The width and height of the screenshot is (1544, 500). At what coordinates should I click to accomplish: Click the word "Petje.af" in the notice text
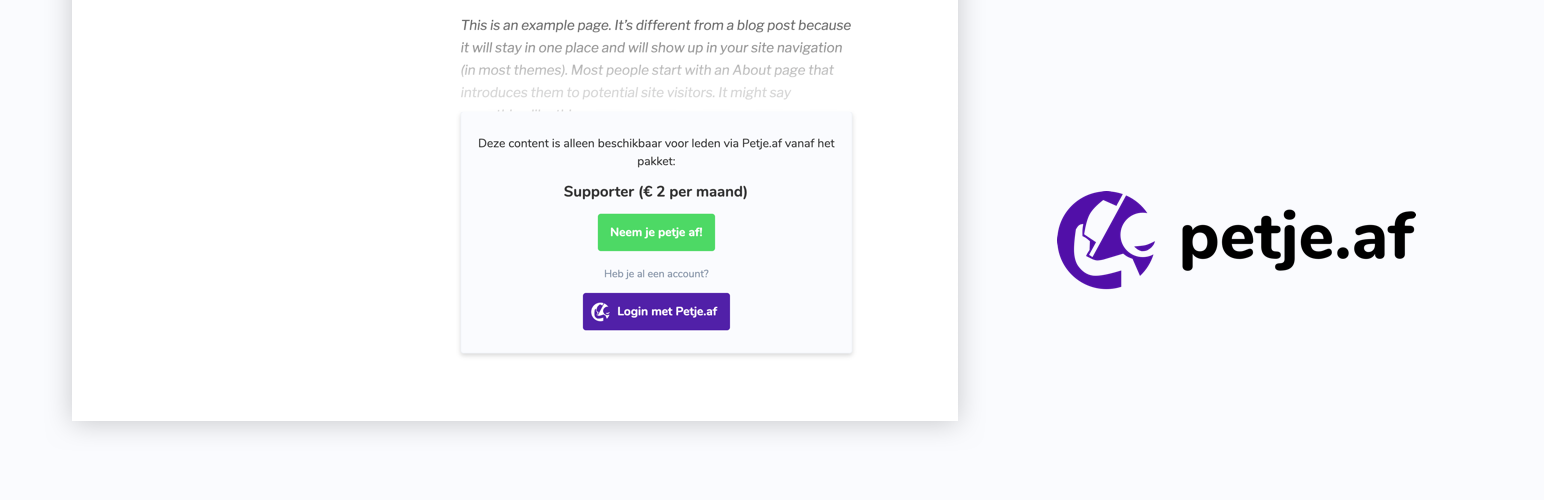762,143
